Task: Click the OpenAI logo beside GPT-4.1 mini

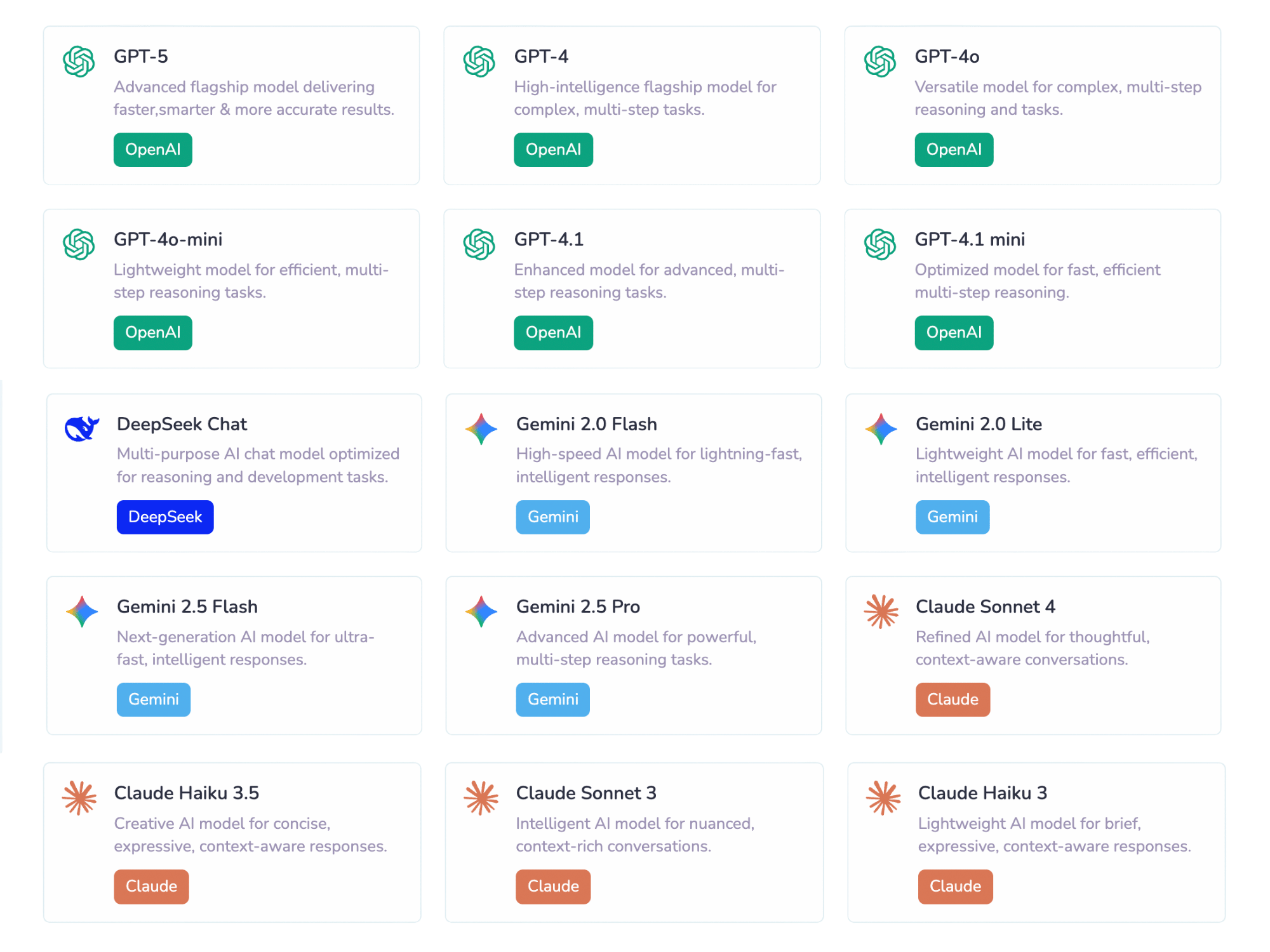Action: pyautogui.click(x=879, y=244)
